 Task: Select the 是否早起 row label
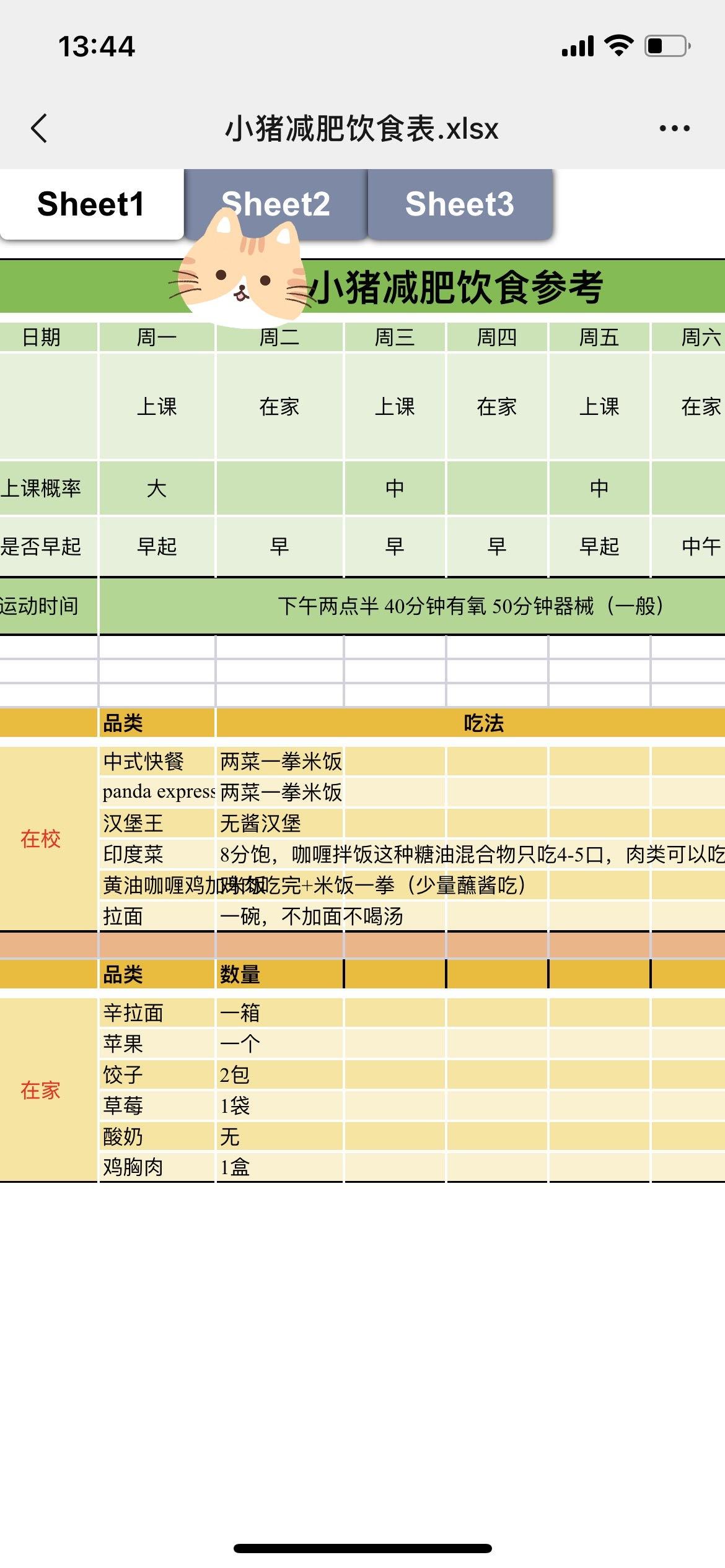(48, 546)
